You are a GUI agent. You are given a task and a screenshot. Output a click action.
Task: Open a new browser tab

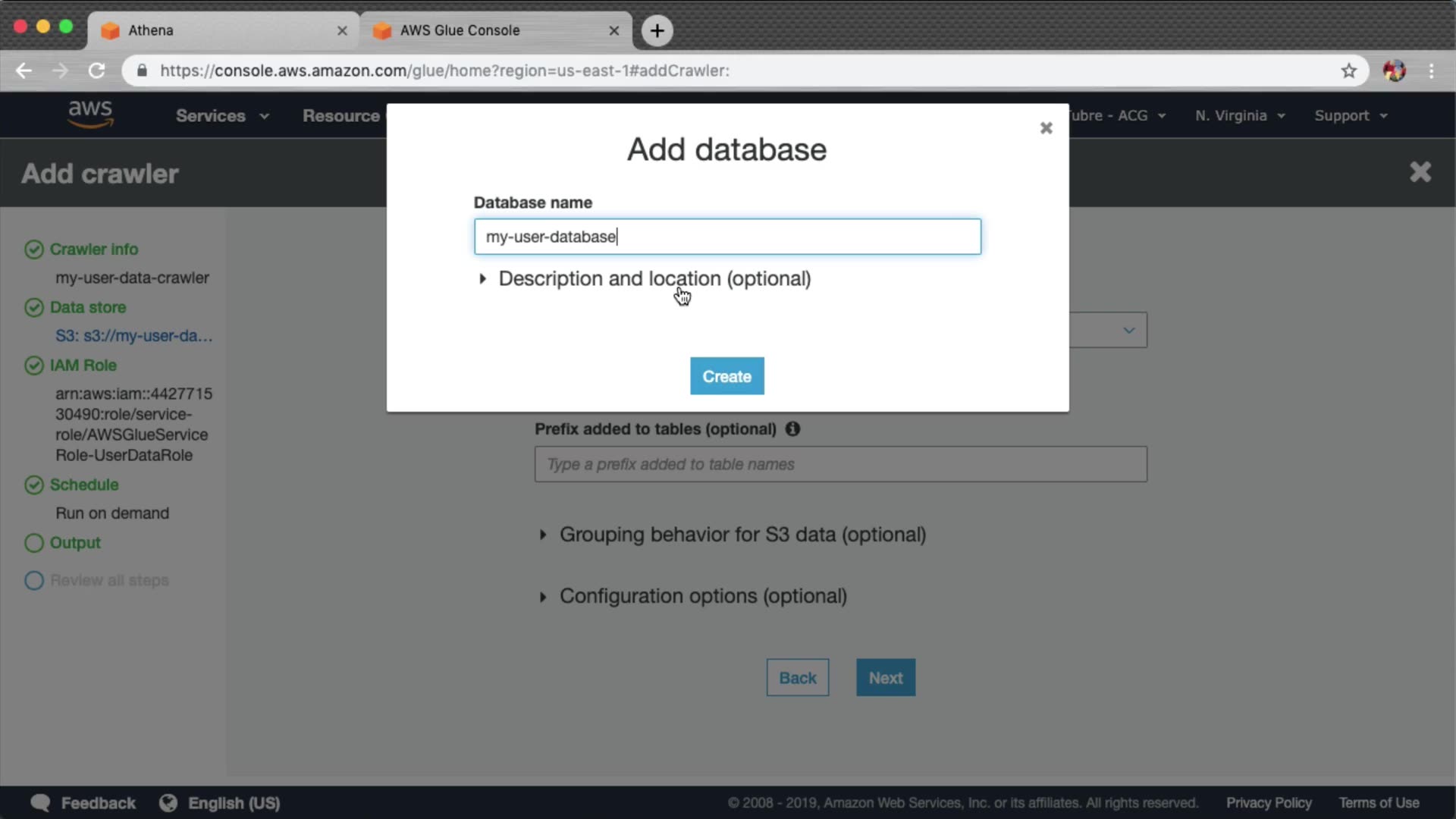(657, 30)
